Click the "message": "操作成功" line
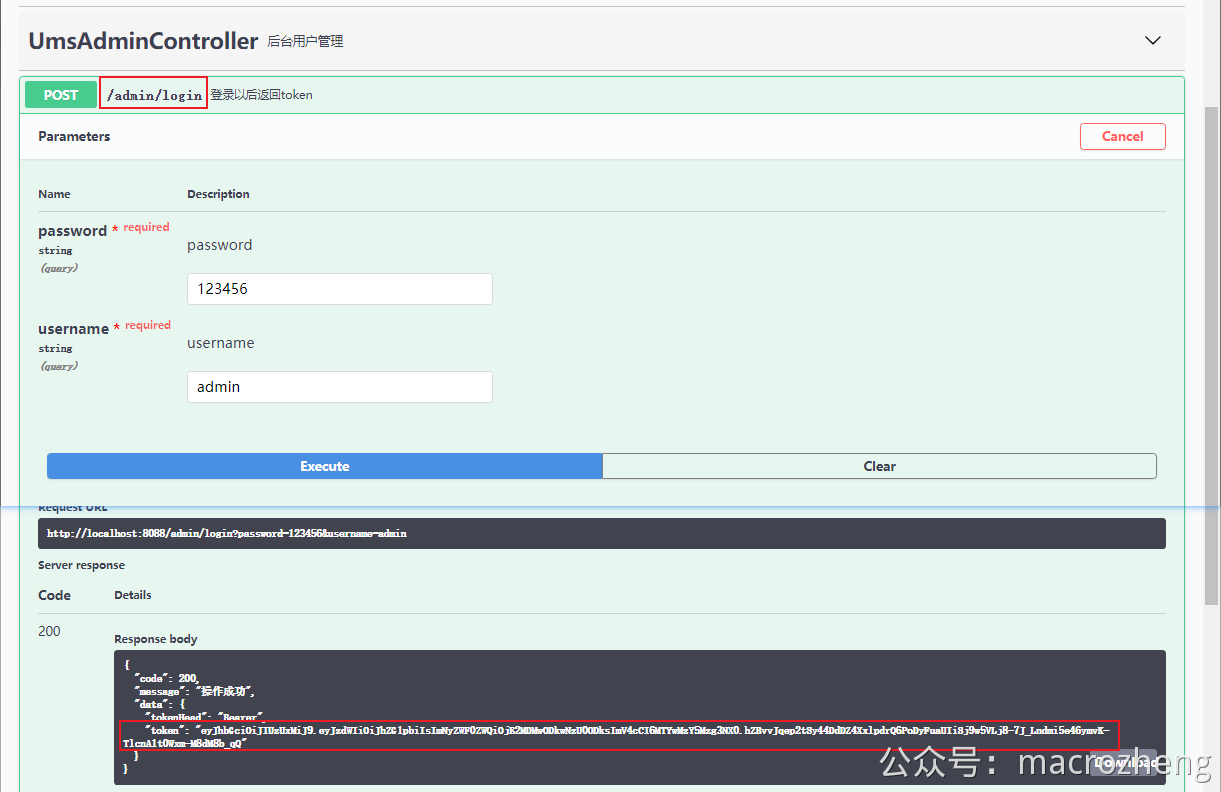The width and height of the screenshot is (1221, 792). pos(195,691)
